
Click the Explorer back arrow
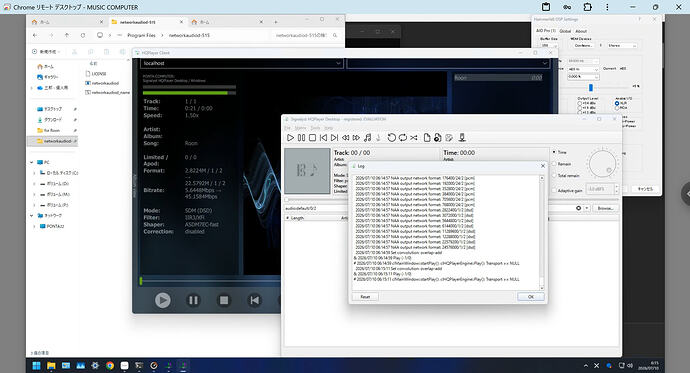(35, 35)
